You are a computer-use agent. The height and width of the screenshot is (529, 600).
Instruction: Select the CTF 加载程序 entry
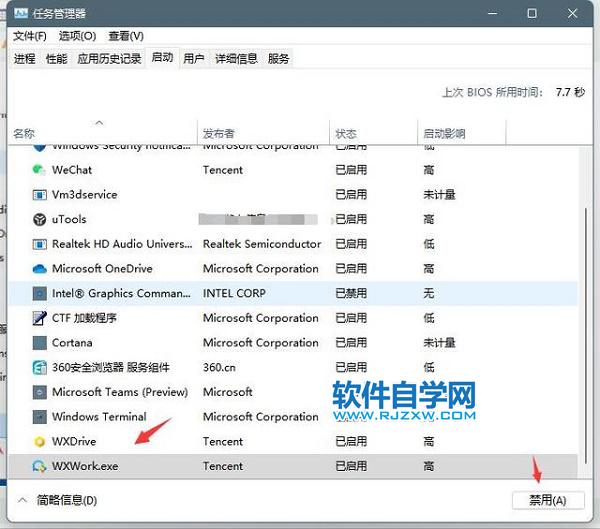coord(84,318)
